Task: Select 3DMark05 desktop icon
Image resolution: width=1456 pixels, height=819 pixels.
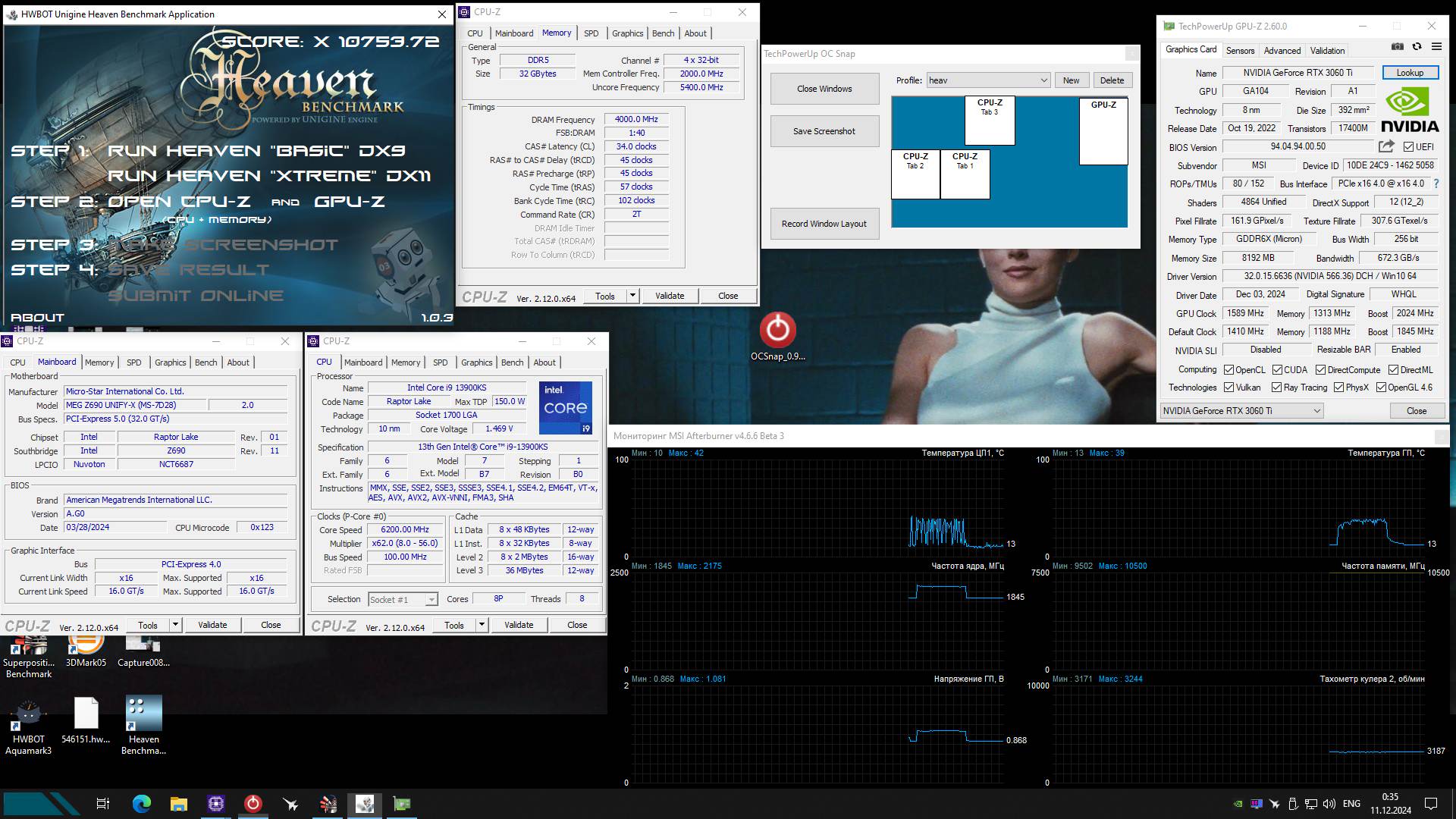Action: click(x=86, y=652)
